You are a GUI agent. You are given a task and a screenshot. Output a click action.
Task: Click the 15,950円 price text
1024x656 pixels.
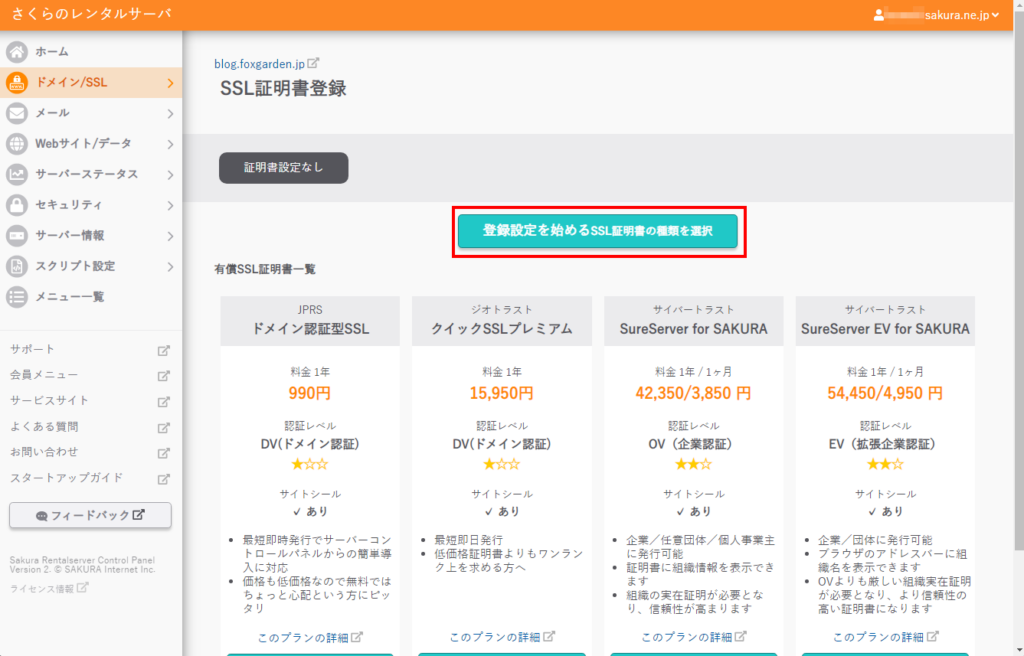pyautogui.click(x=502, y=393)
